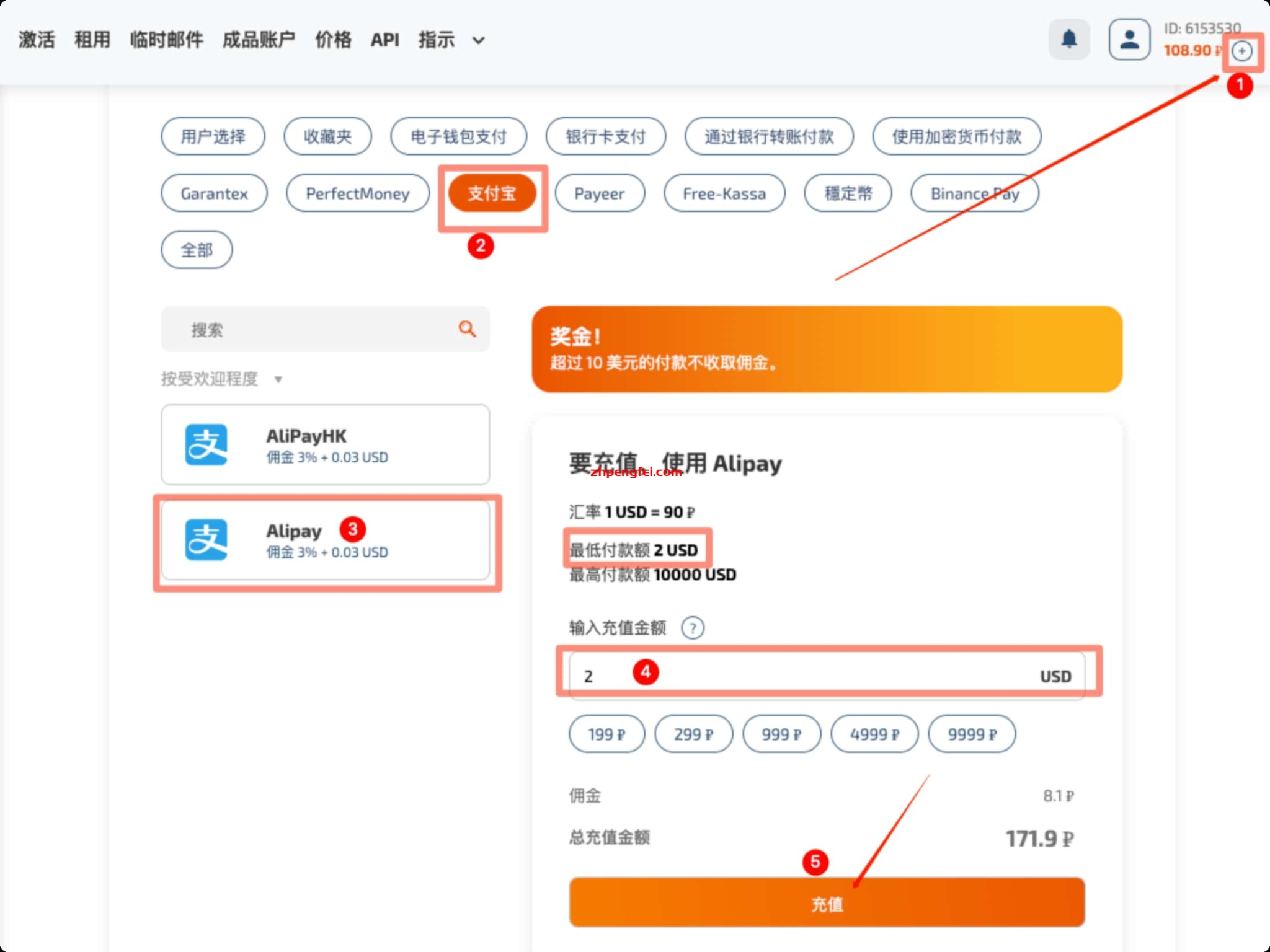Open the 租用 menu item

click(92, 40)
